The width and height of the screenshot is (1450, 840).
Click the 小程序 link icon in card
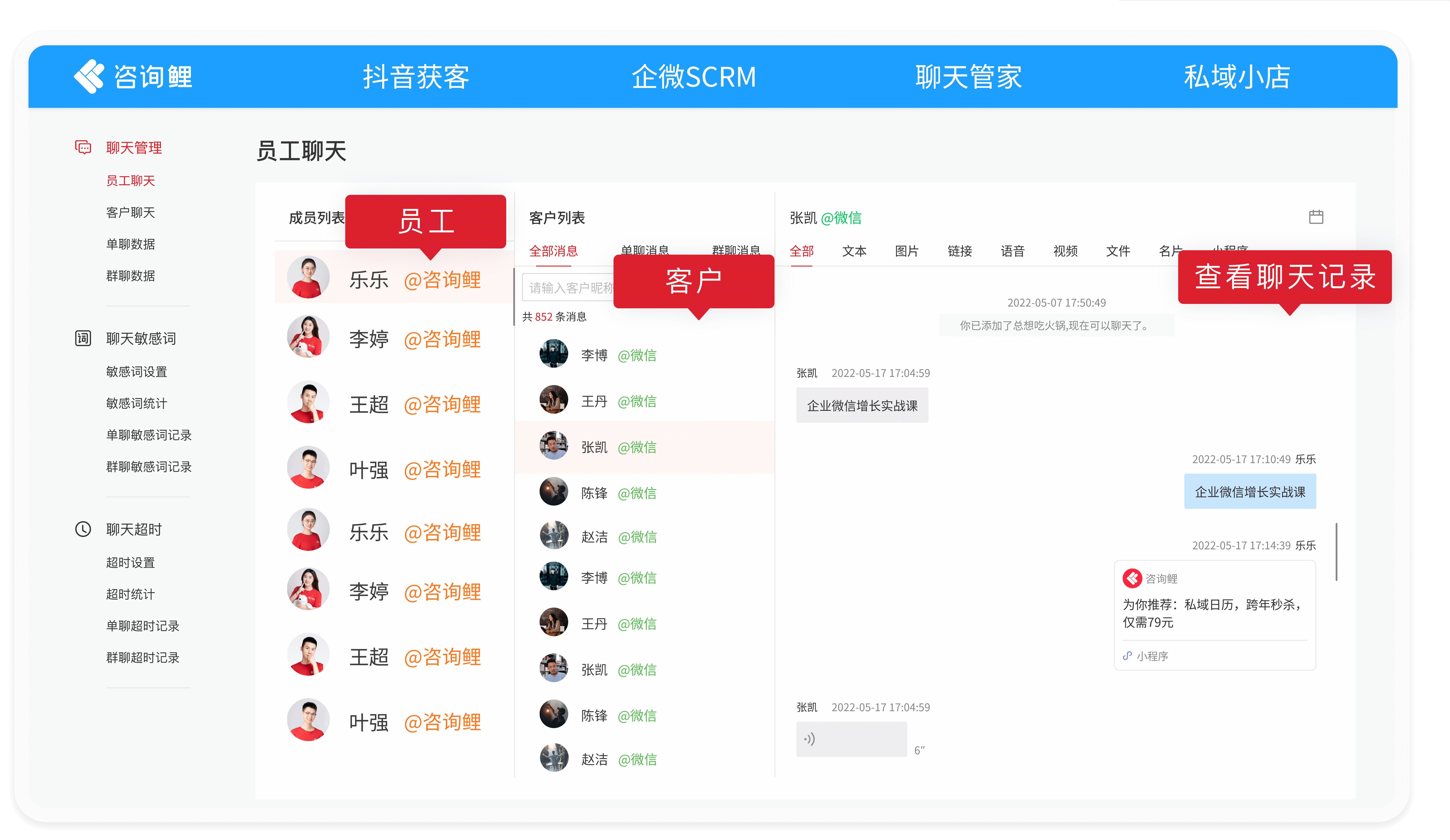[1127, 656]
